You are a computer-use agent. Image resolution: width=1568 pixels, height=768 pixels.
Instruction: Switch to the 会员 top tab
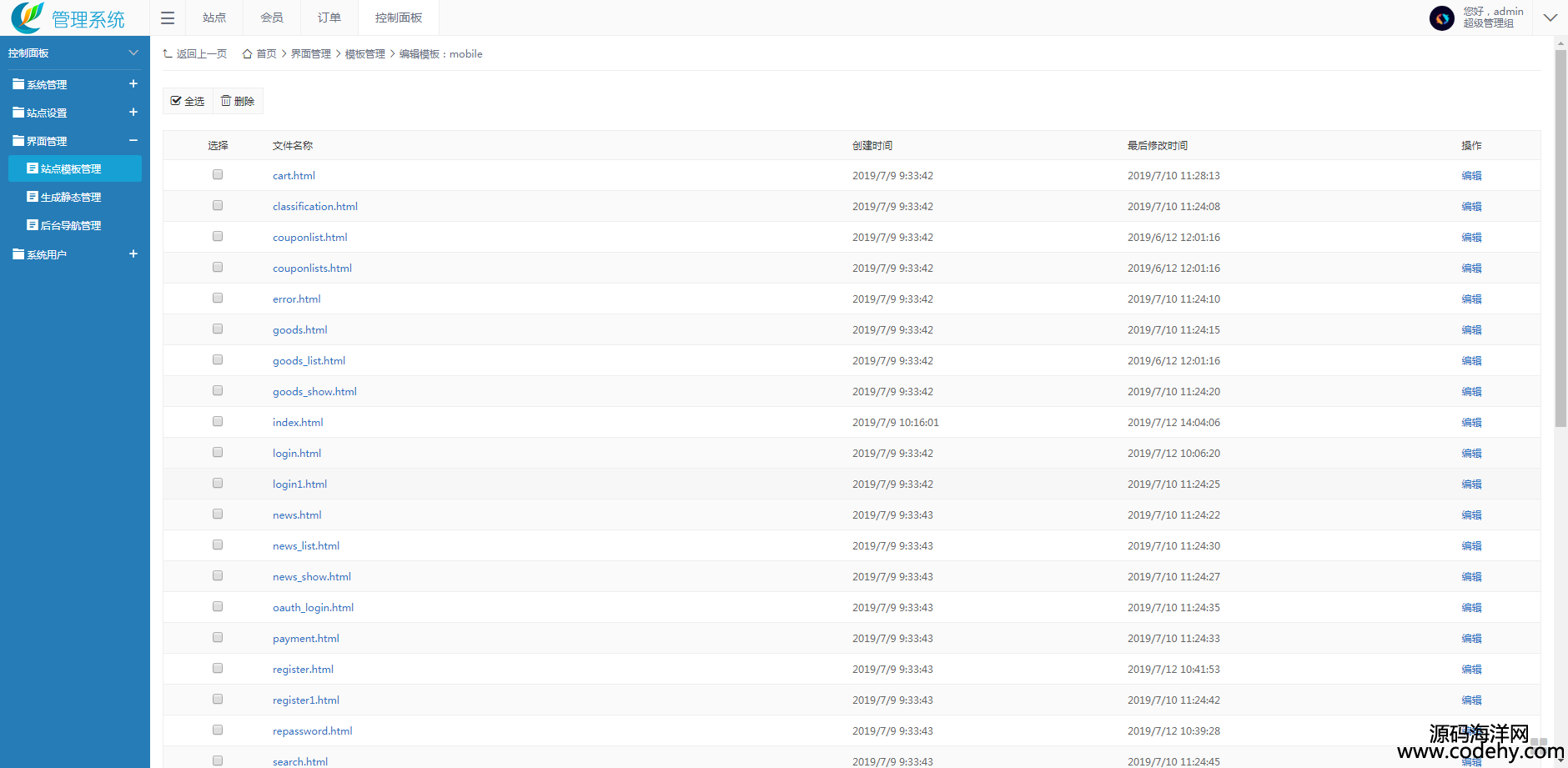click(x=272, y=18)
